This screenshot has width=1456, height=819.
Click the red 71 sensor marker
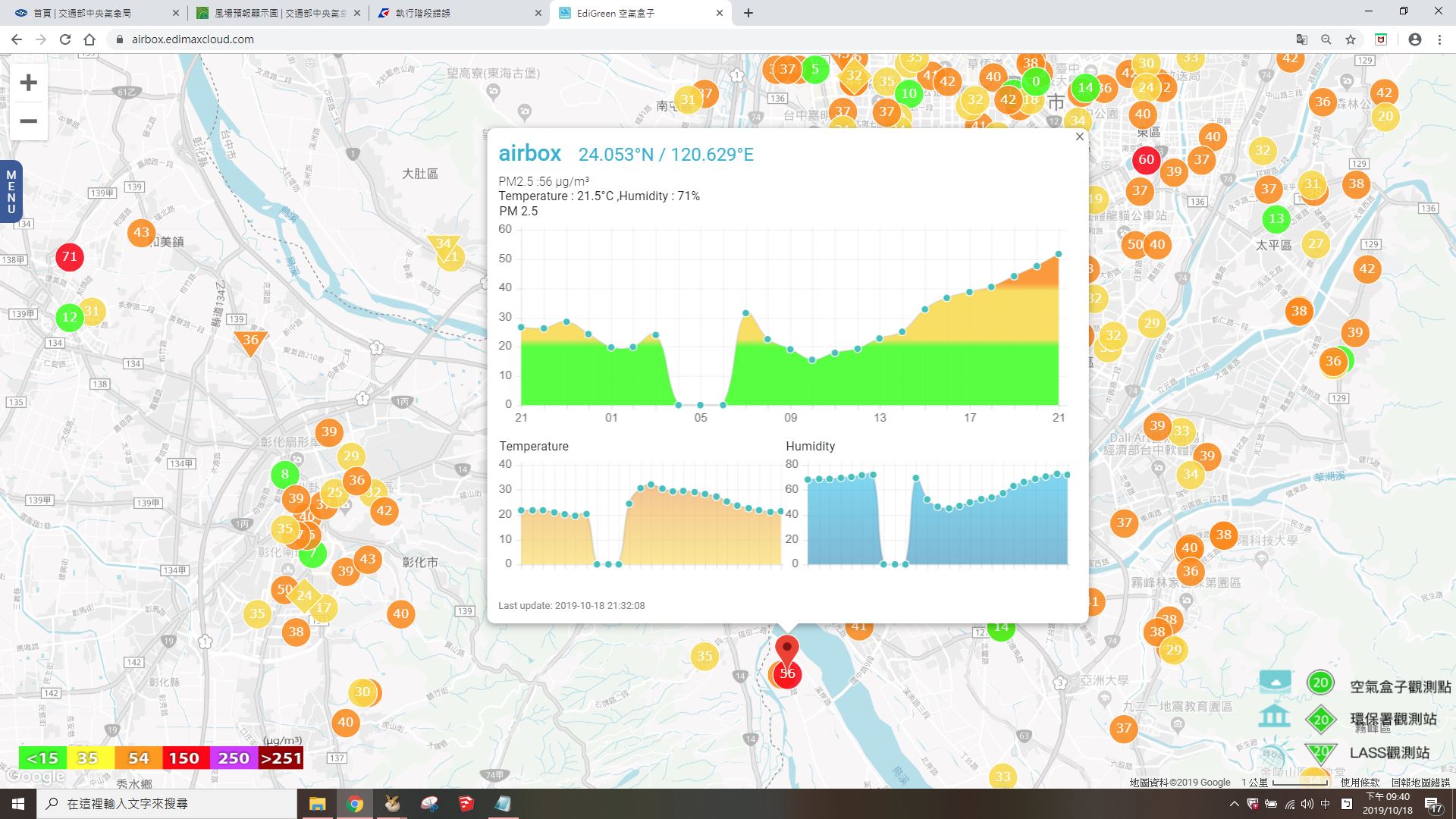coord(69,257)
